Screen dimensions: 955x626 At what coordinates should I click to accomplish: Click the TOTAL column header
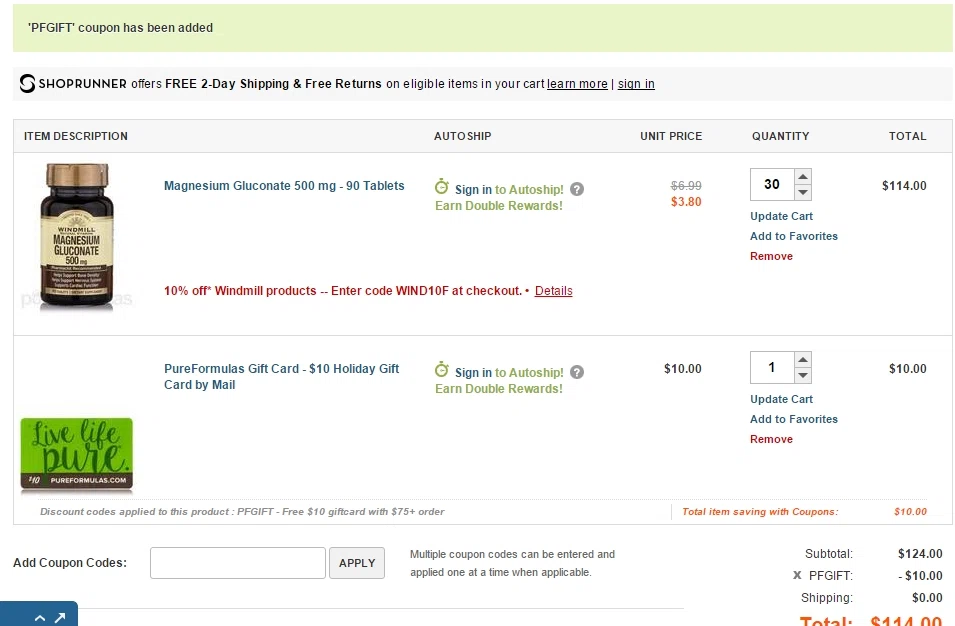(907, 136)
